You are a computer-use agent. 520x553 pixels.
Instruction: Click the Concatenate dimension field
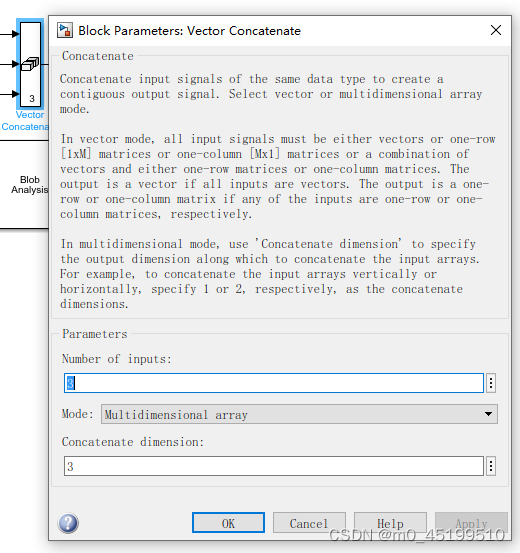pyautogui.click(x=274, y=466)
